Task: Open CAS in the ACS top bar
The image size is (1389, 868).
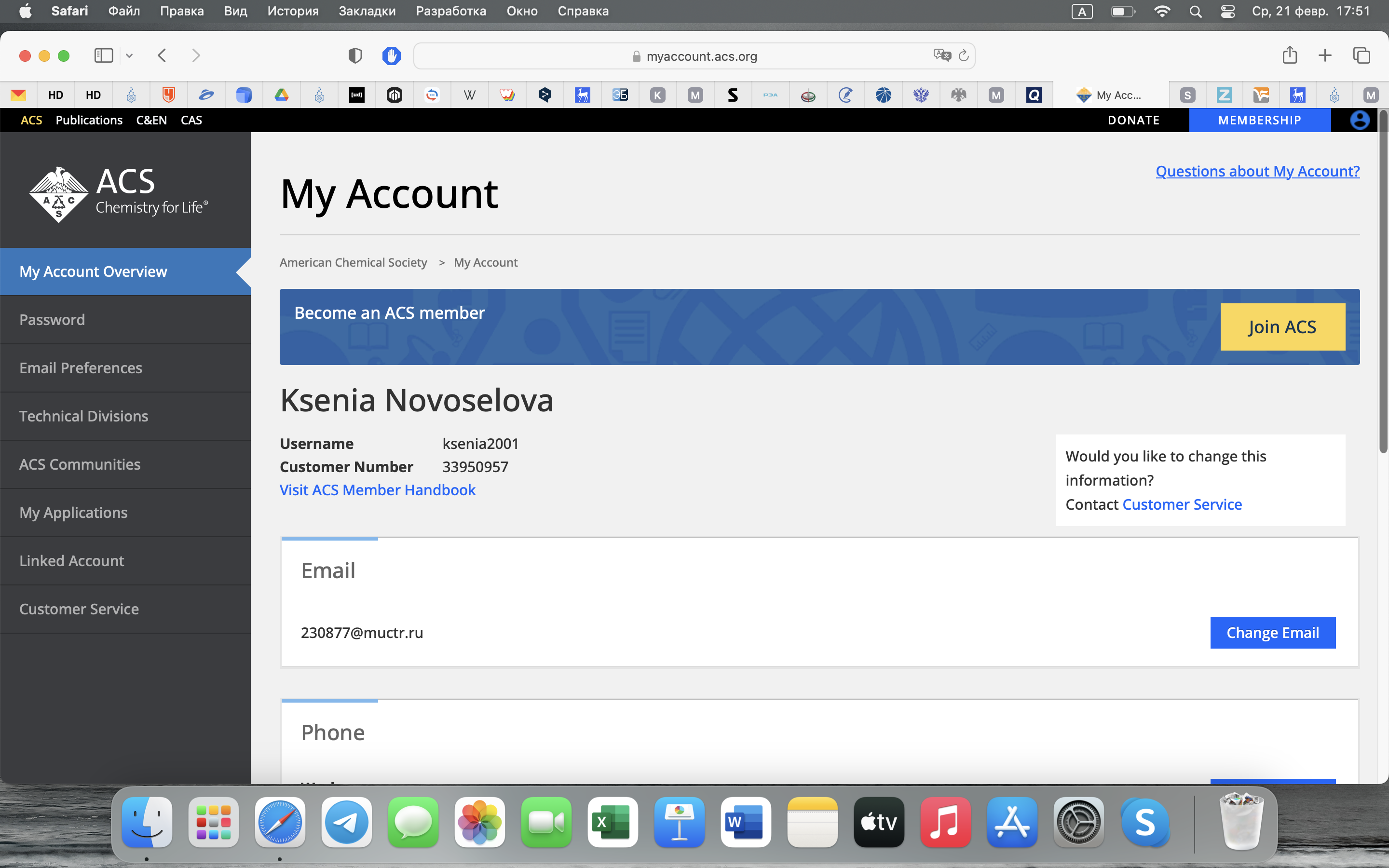Action: pos(191,120)
